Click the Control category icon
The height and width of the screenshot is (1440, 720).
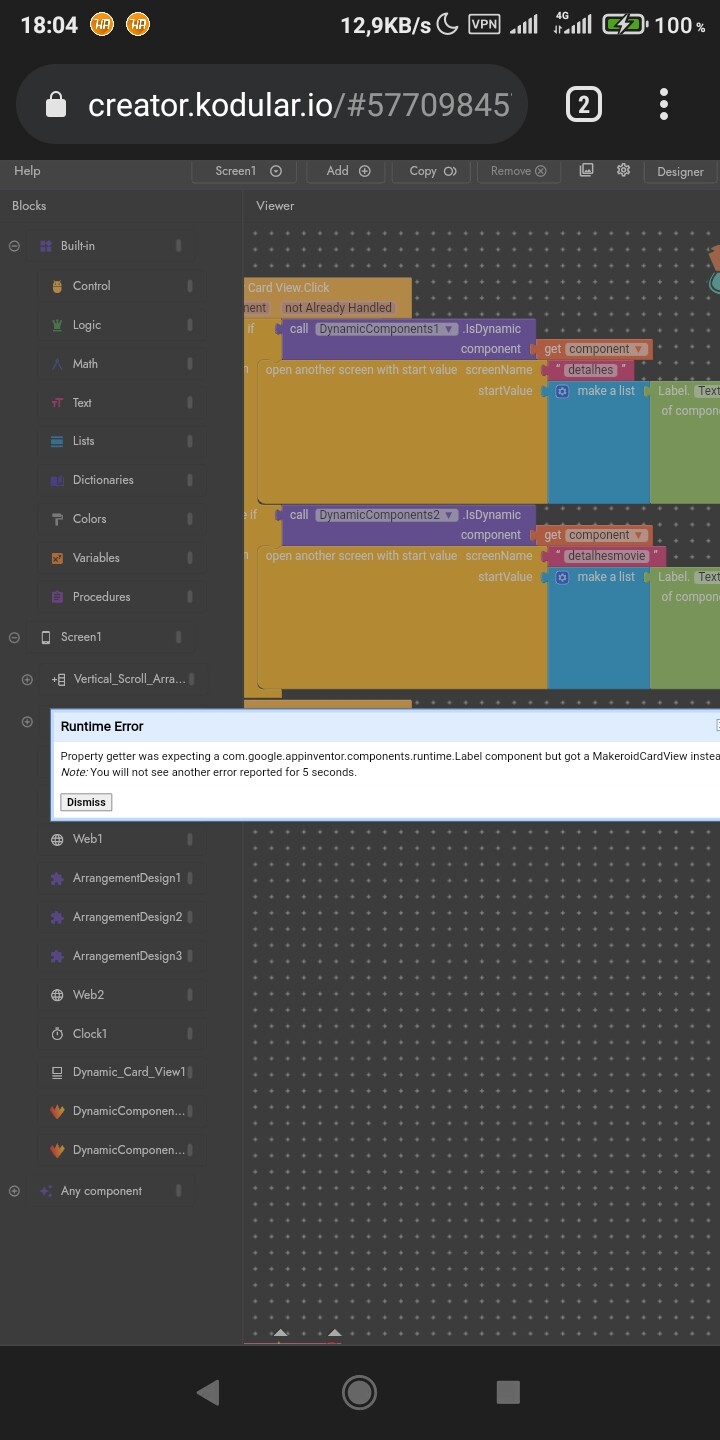pos(57,286)
